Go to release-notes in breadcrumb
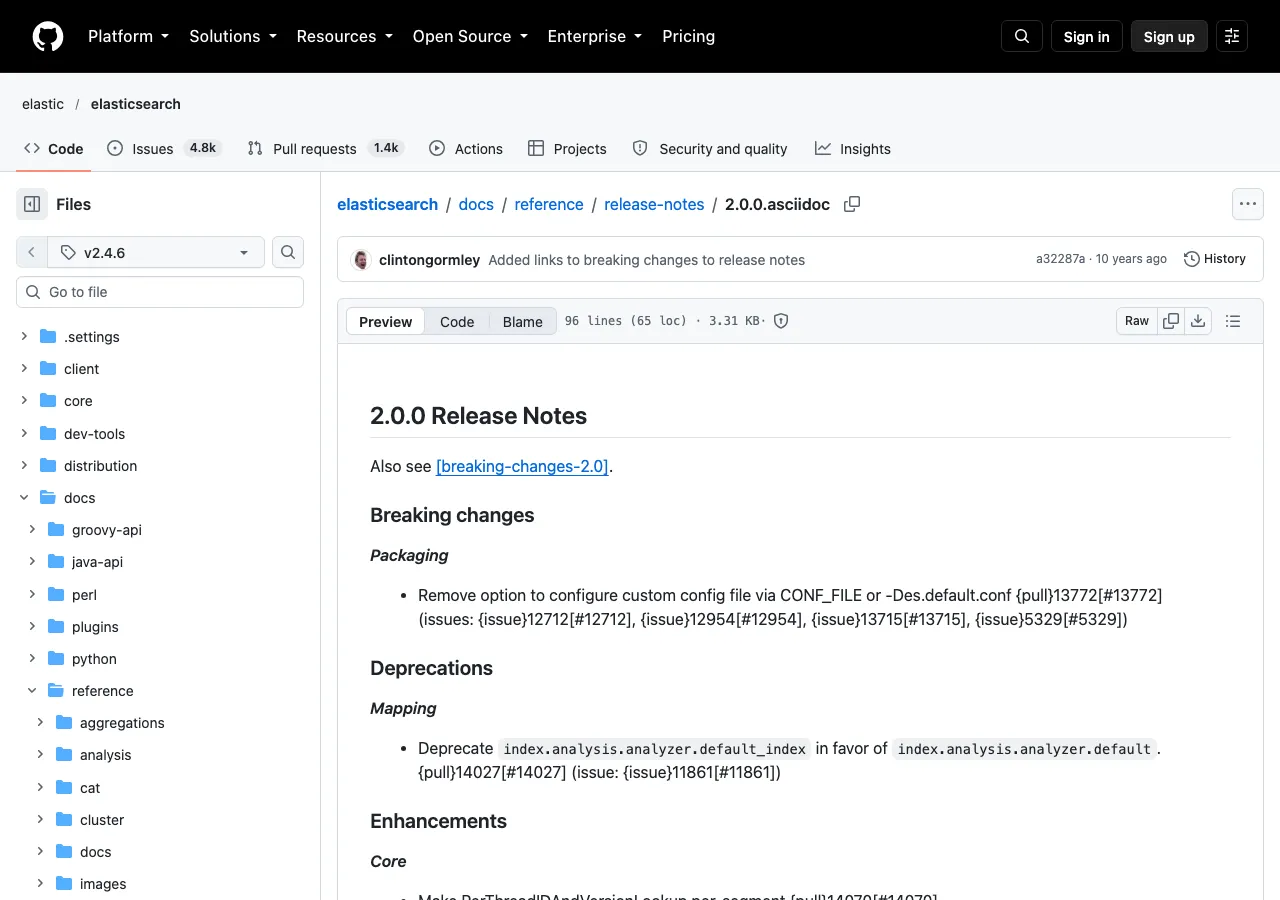The image size is (1280, 900). pos(654,204)
